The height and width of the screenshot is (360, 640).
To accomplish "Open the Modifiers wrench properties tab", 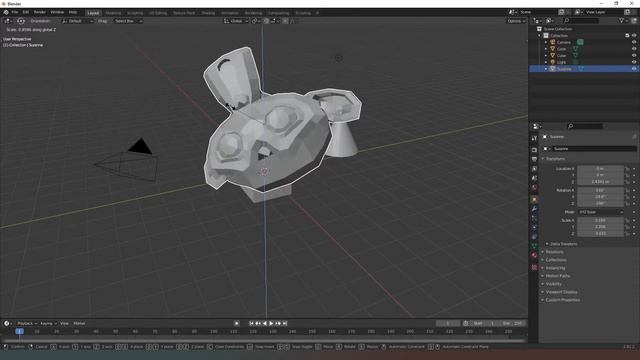I will click(x=534, y=209).
